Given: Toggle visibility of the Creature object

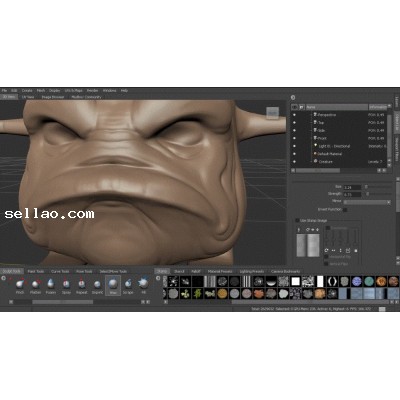Looking at the screenshot, I should click(x=294, y=161).
